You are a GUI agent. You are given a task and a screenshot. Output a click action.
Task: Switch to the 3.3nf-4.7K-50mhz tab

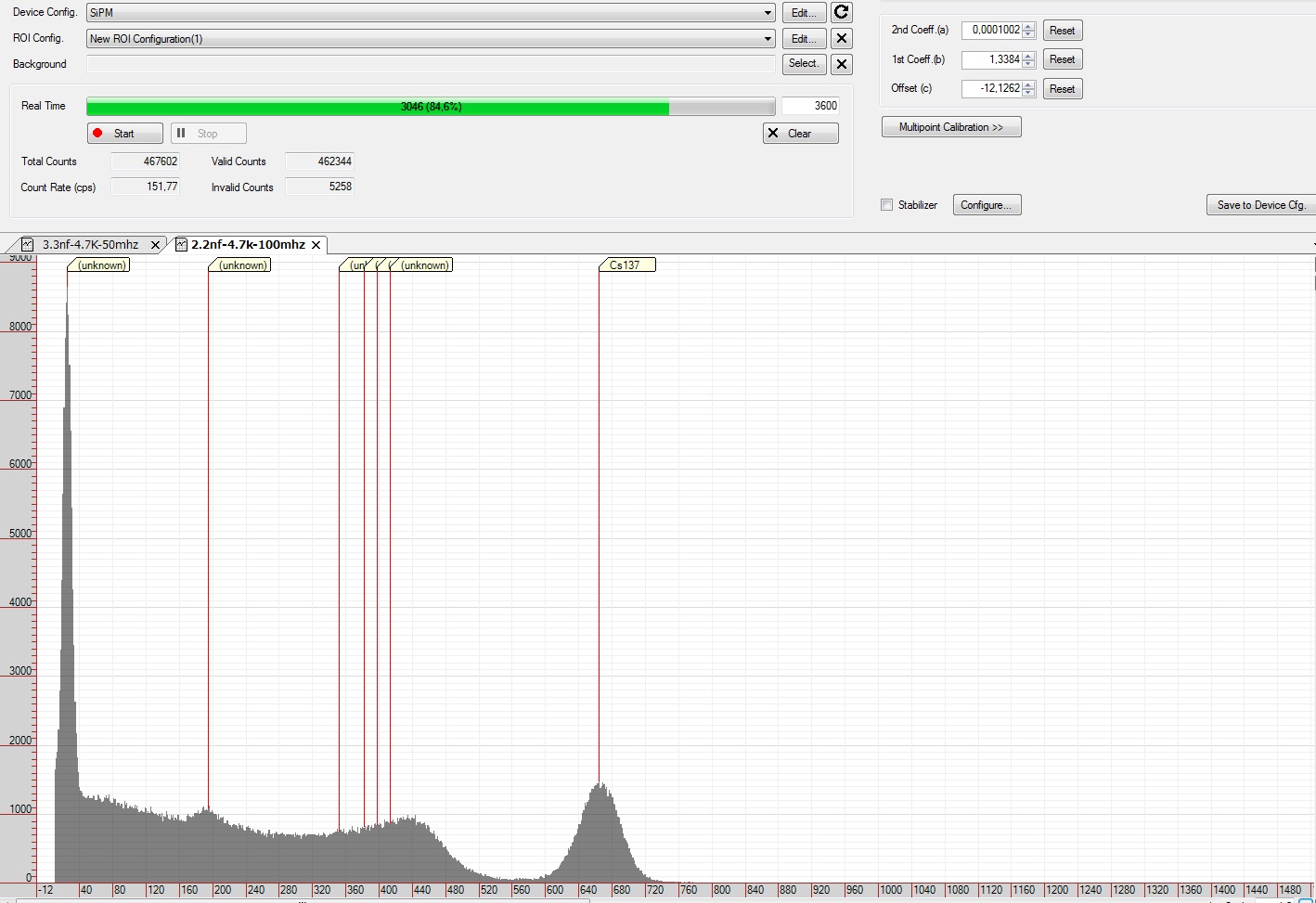click(x=90, y=245)
